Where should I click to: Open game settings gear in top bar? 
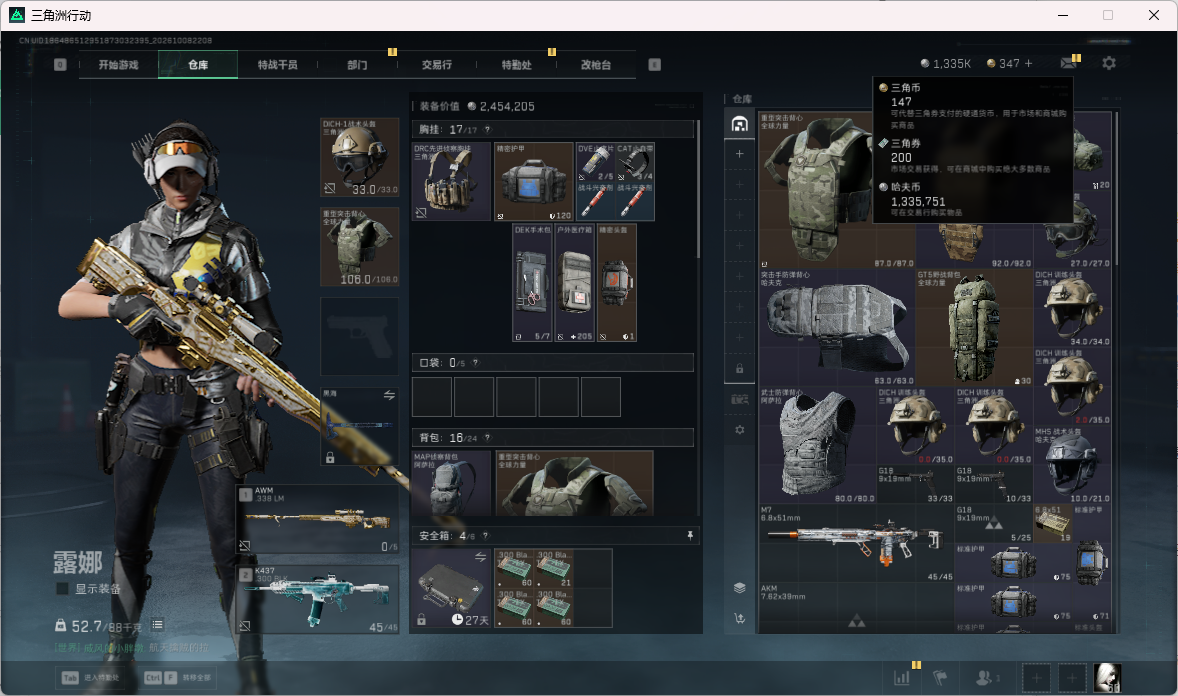tap(1109, 64)
